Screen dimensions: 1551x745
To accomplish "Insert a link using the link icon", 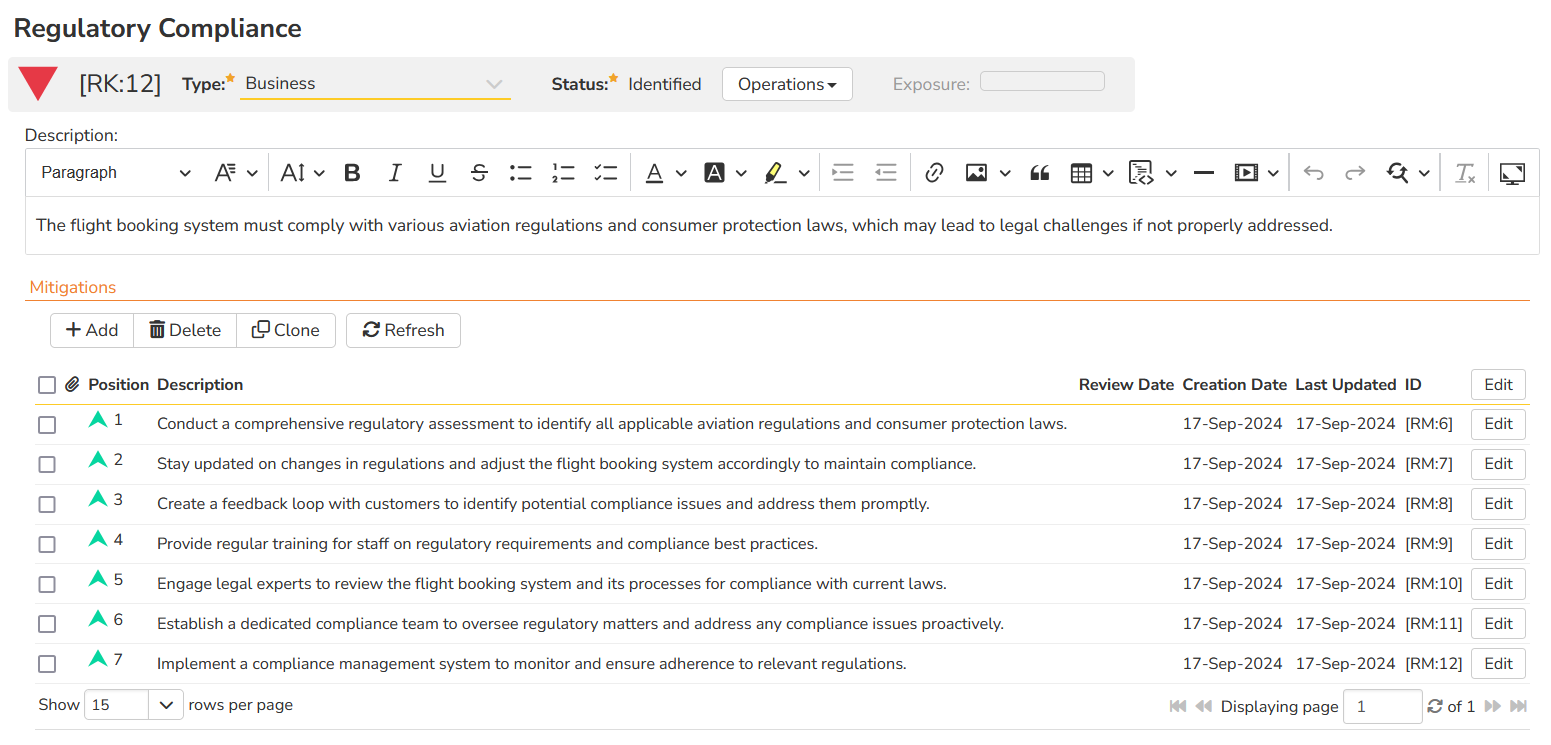I will [x=934, y=173].
